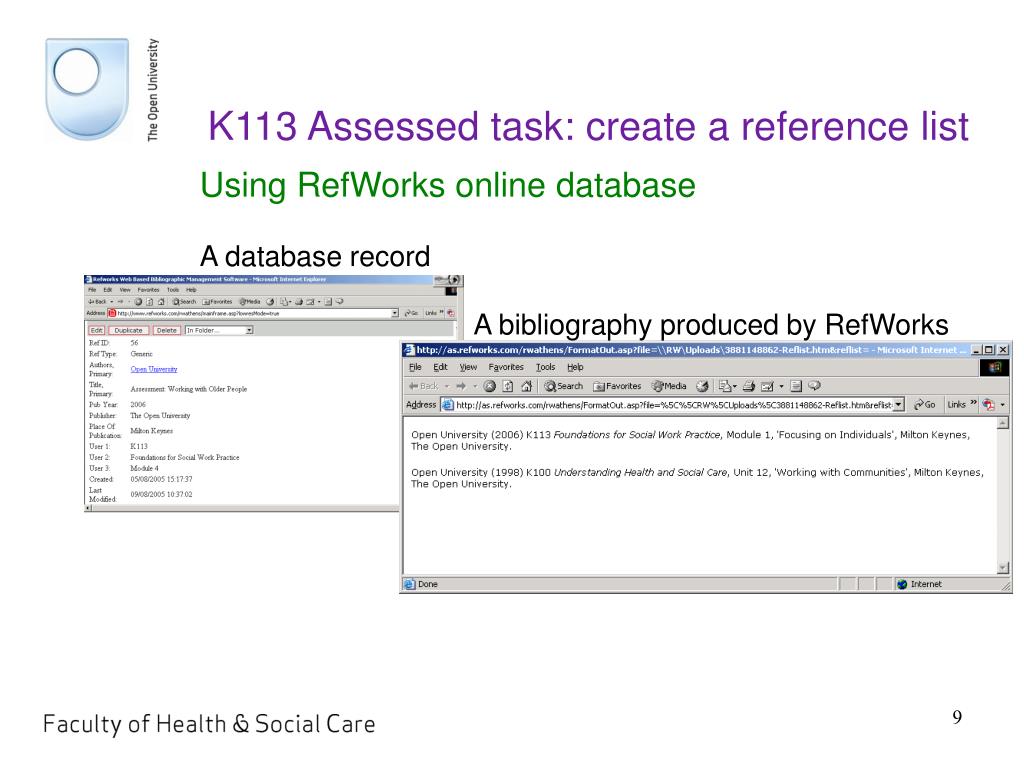
Task: Click the 1998 K100 bibliography entry
Action: 697,477
